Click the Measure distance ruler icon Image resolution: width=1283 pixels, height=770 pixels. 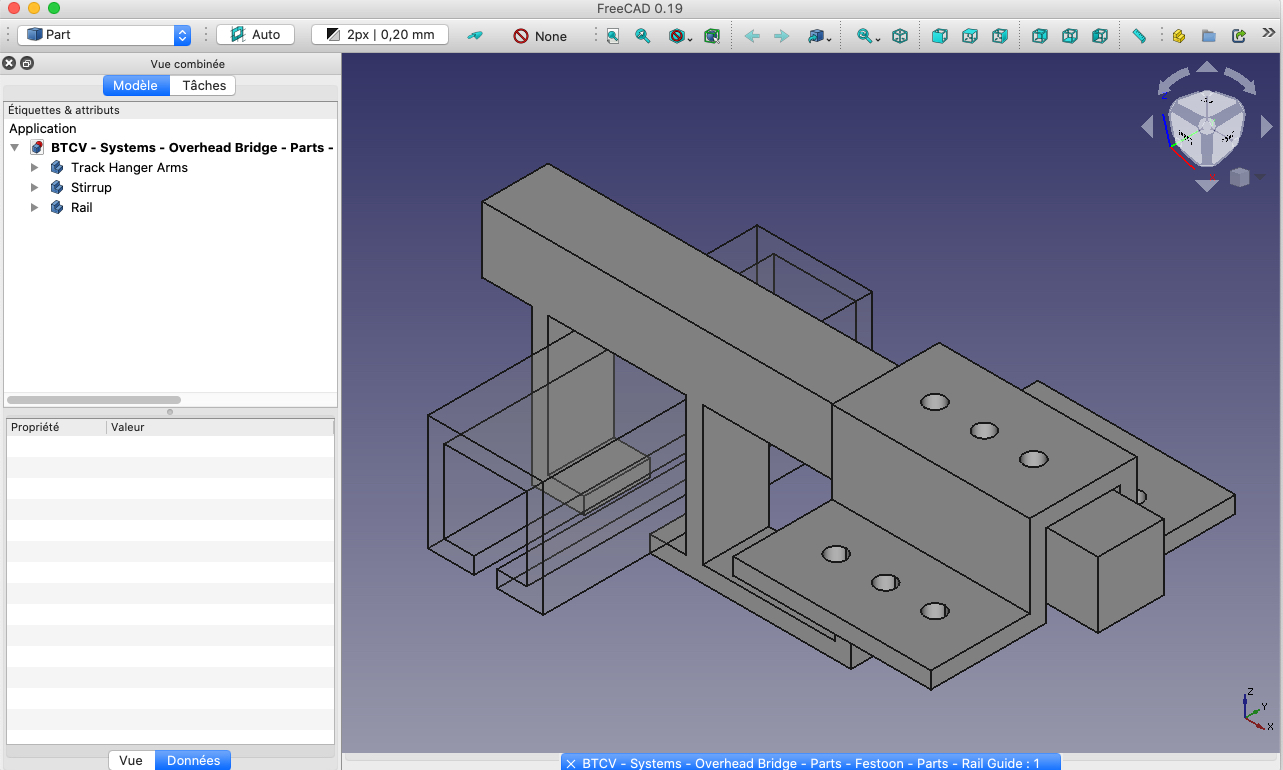click(x=1139, y=36)
